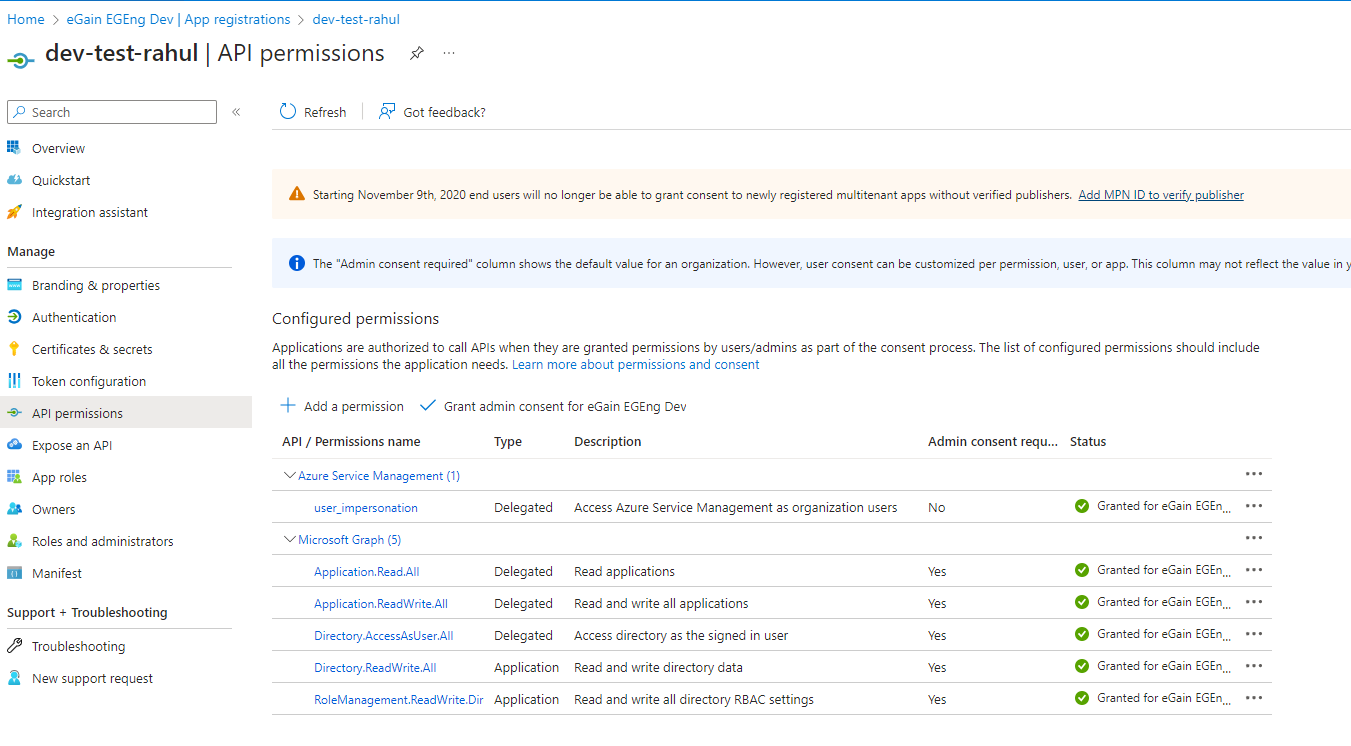
Task: Navigate to App registrations breadcrumb
Action: (178, 19)
